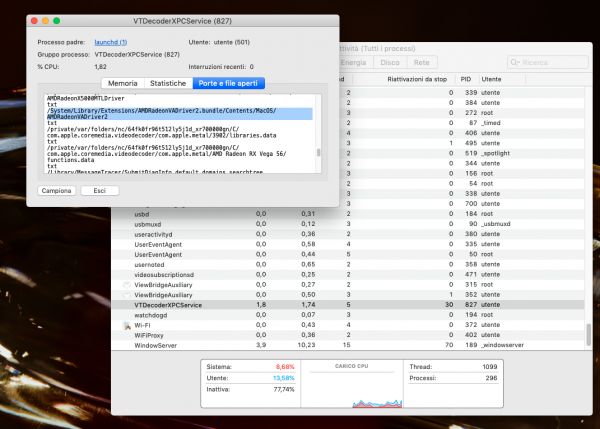Minimize the VTDecoderXPCService window with yellow button
Image resolution: width=600 pixels, height=429 pixels.
[48, 19]
